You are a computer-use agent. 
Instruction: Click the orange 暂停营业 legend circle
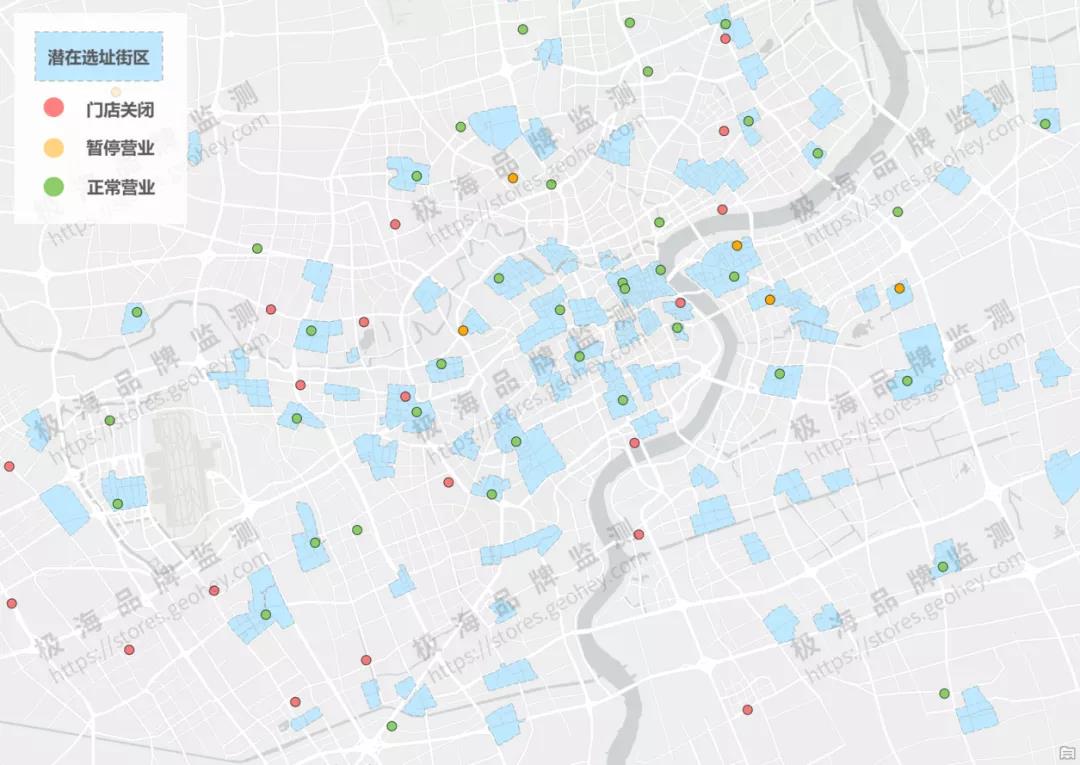pyautogui.click(x=54, y=147)
